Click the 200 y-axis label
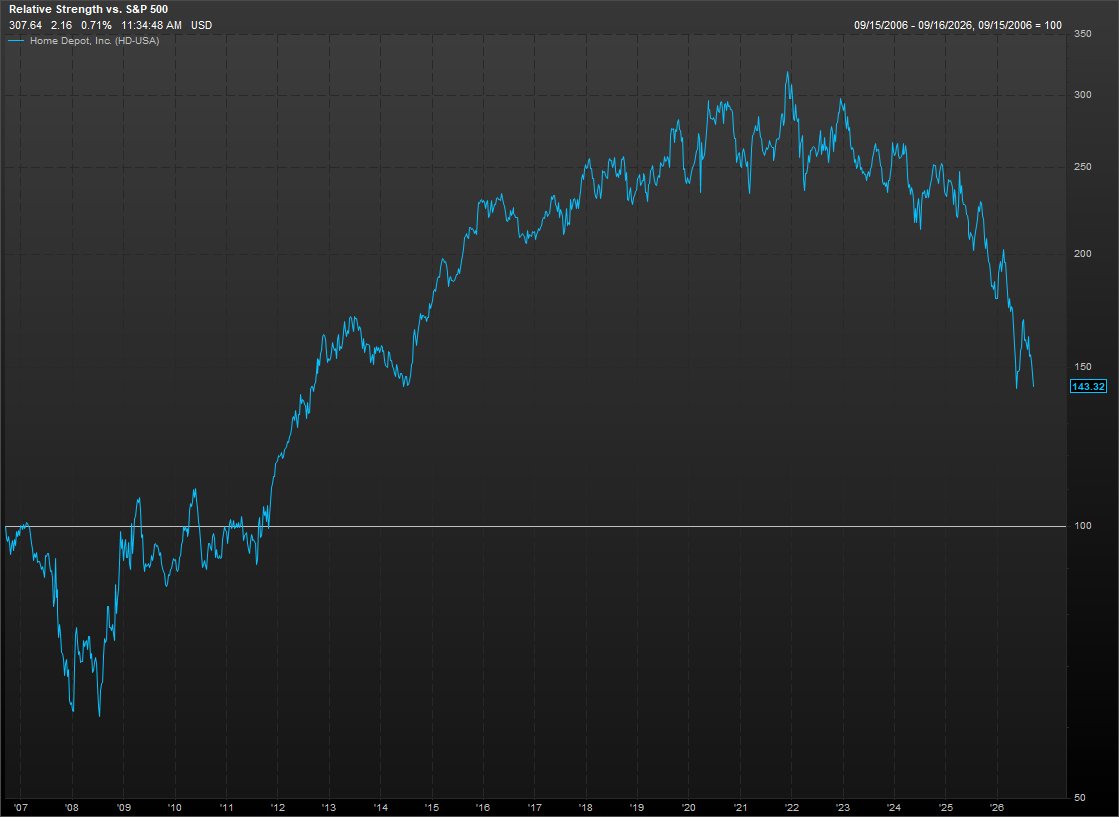This screenshot has height=817, width=1119. (x=1083, y=254)
